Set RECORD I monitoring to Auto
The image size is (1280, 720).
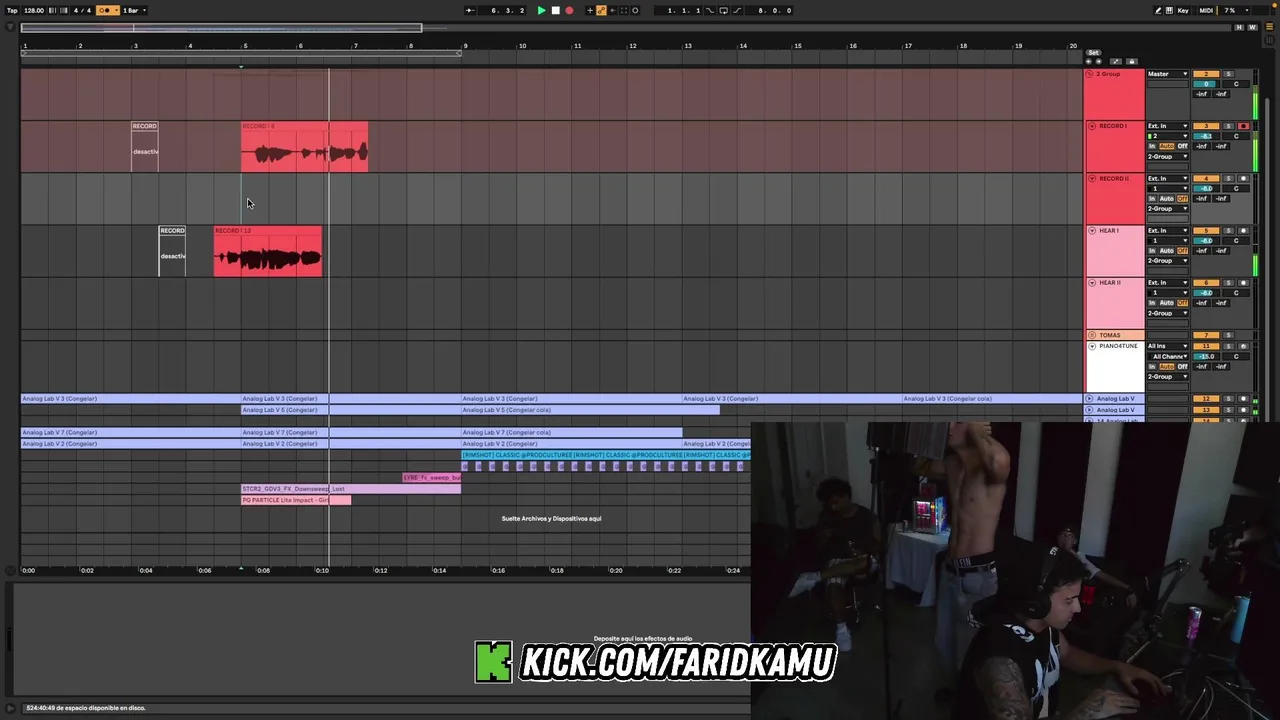(1167, 146)
